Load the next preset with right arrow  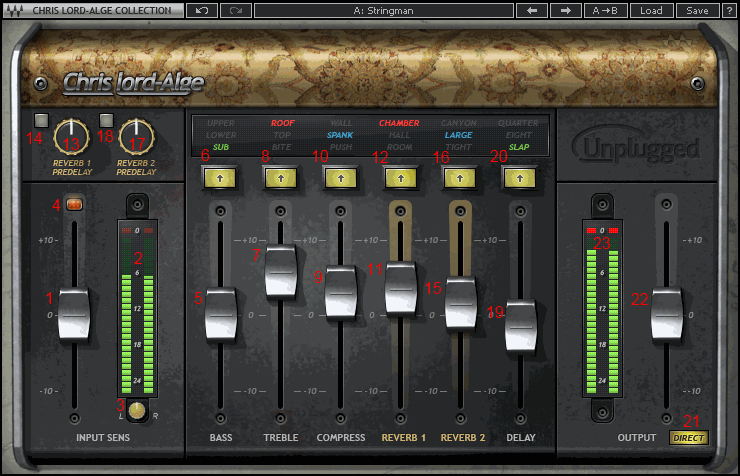tap(565, 10)
